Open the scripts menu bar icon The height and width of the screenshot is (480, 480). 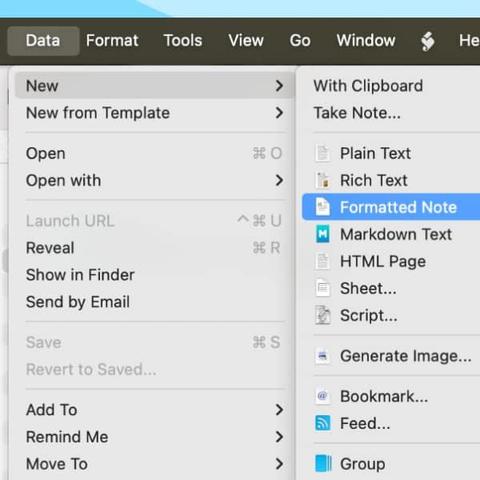click(428, 41)
